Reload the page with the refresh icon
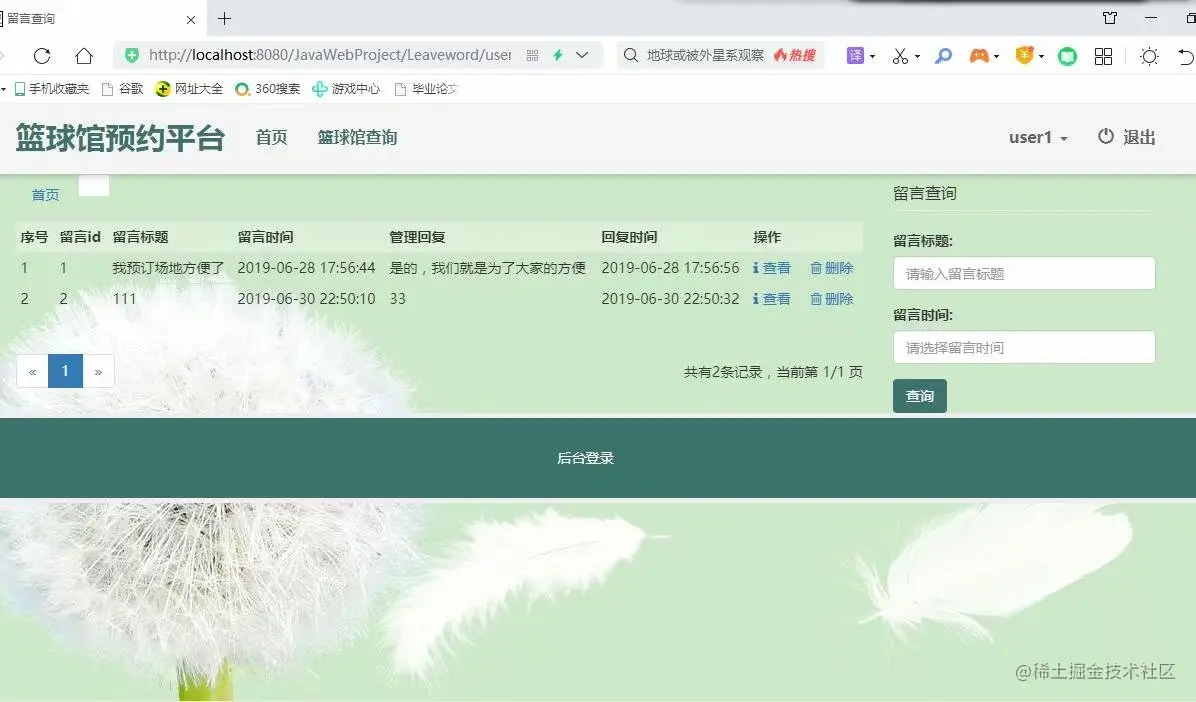This screenshot has height=702, width=1196. (x=42, y=56)
